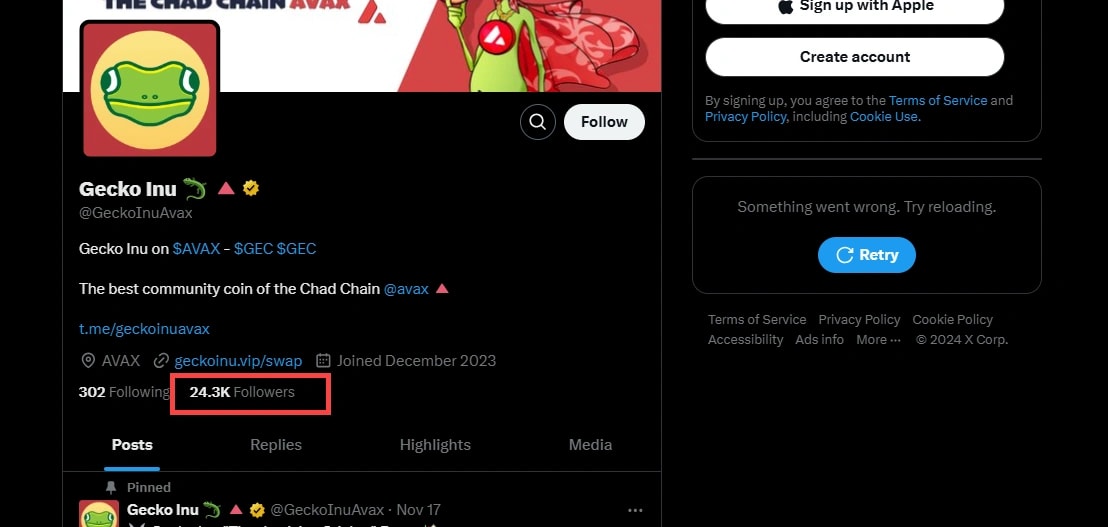
Task: Open the three-dot menu on the pinned post
Action: [x=635, y=510]
